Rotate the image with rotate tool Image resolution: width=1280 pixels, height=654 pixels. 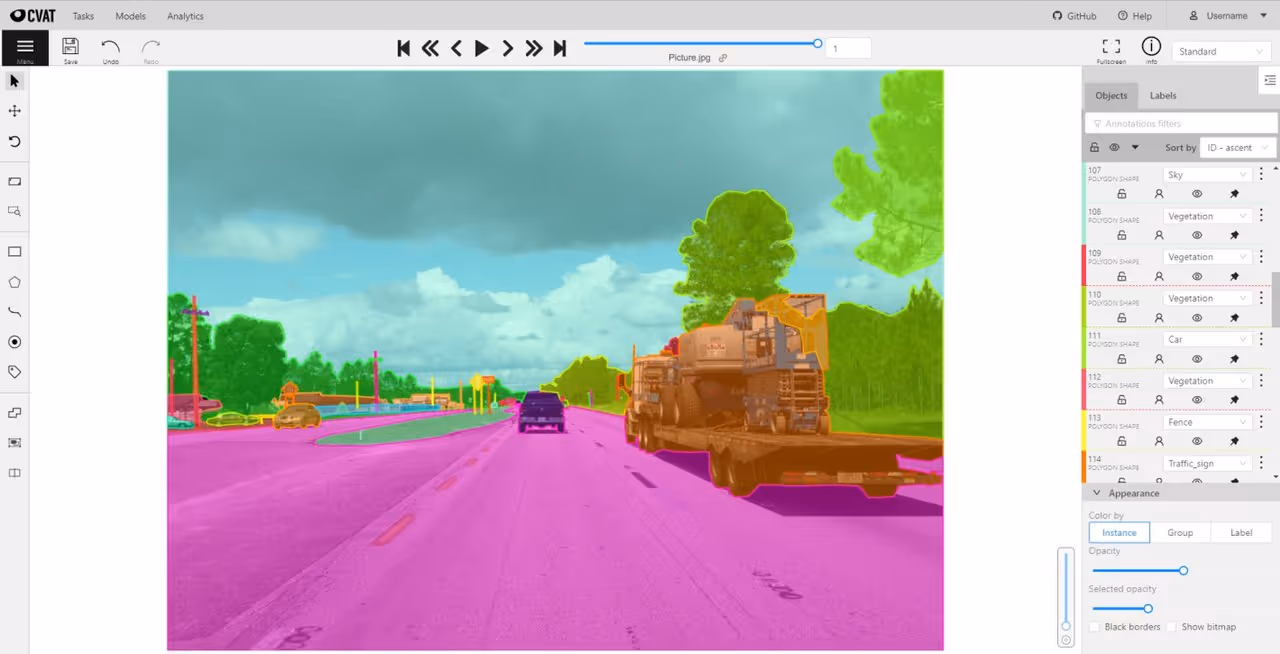click(15, 142)
